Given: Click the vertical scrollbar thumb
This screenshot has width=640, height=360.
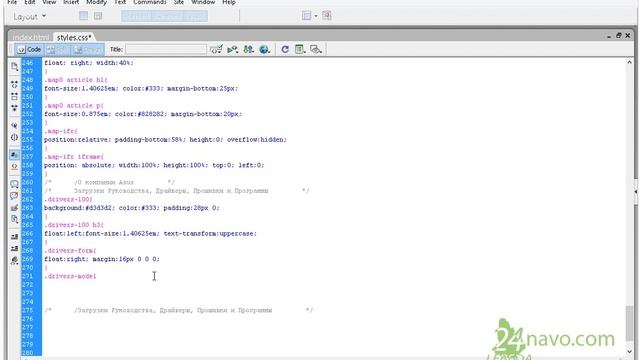Looking at the screenshot, I should click(x=629, y=324).
